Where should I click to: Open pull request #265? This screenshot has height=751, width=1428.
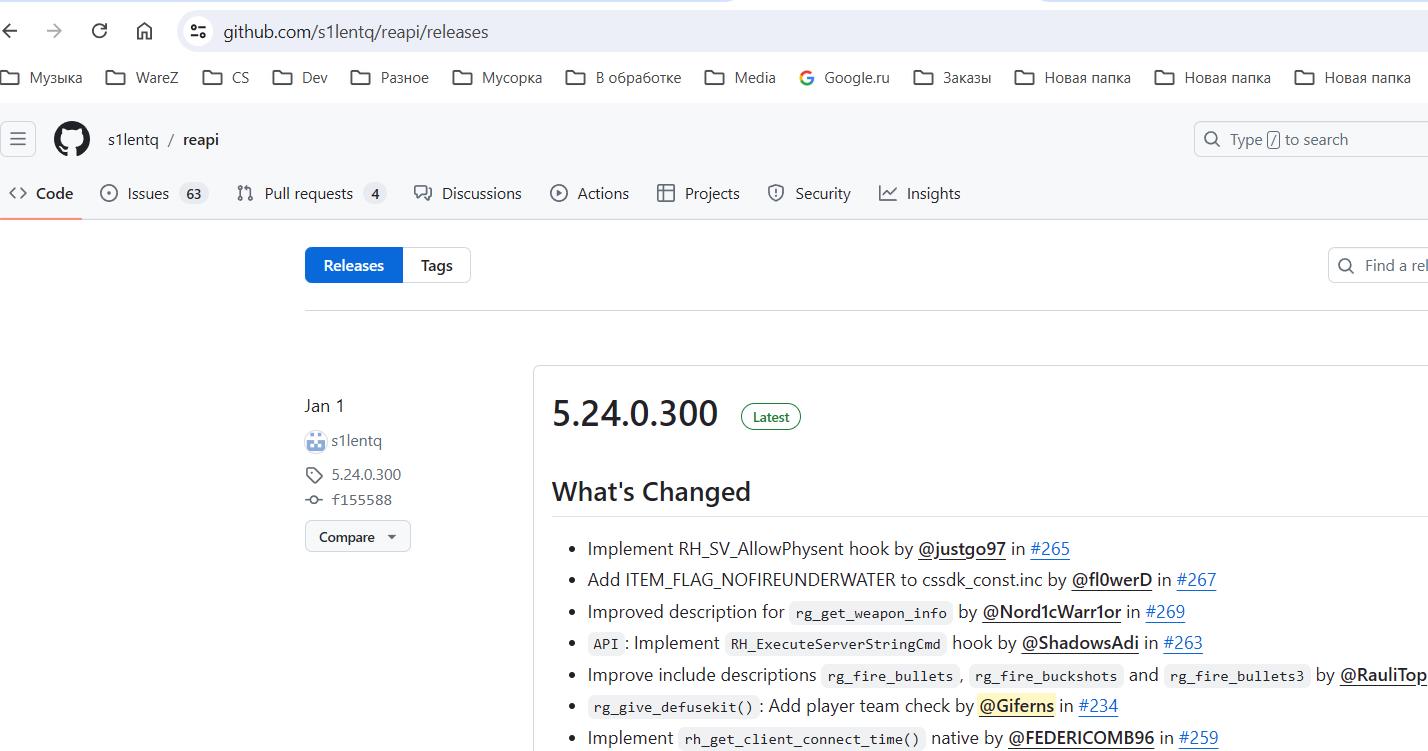(x=1050, y=548)
